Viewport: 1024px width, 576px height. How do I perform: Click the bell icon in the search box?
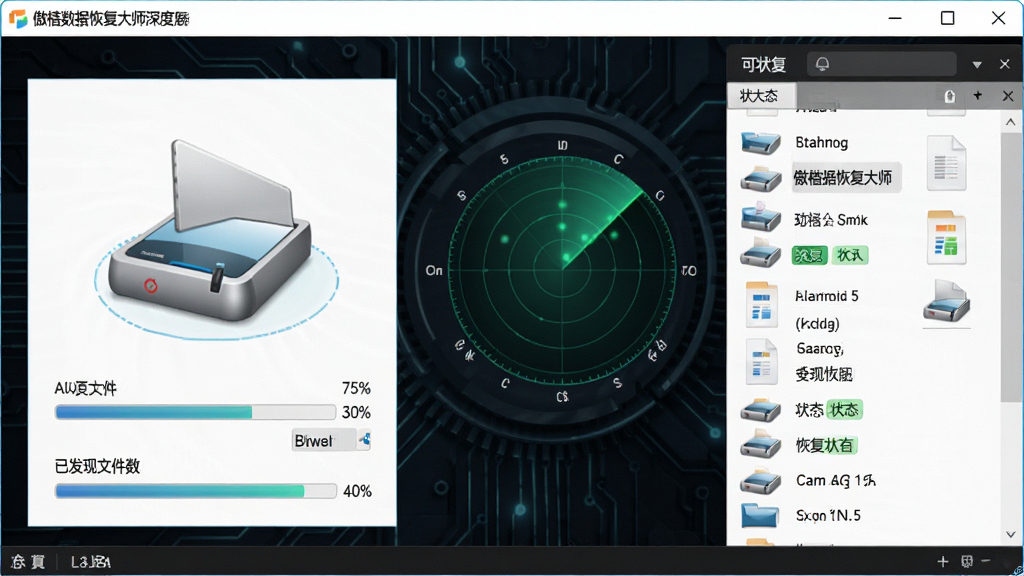[822, 63]
